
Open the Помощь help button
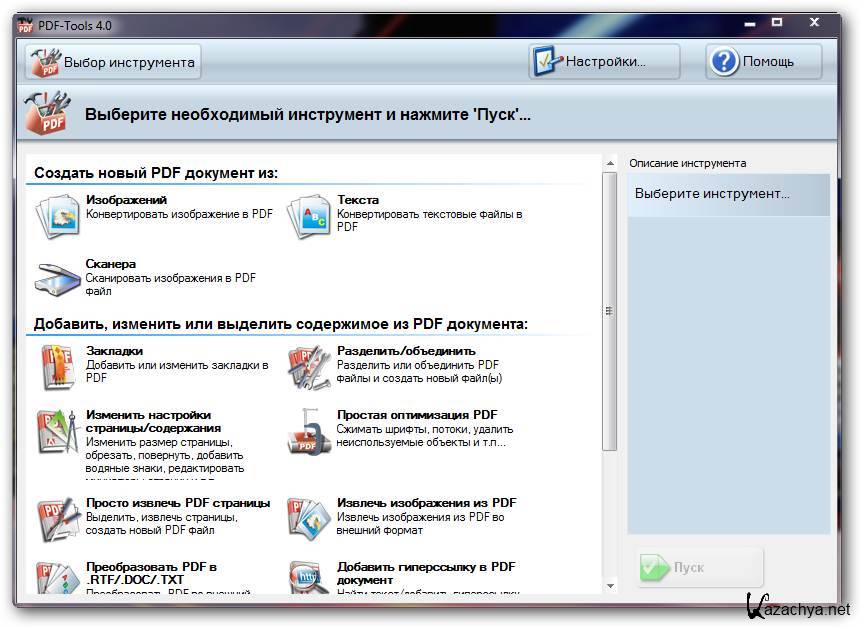(764, 62)
